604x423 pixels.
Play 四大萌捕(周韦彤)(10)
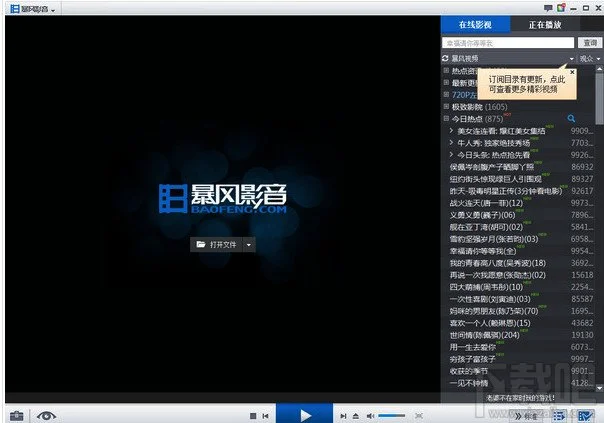[486, 287]
